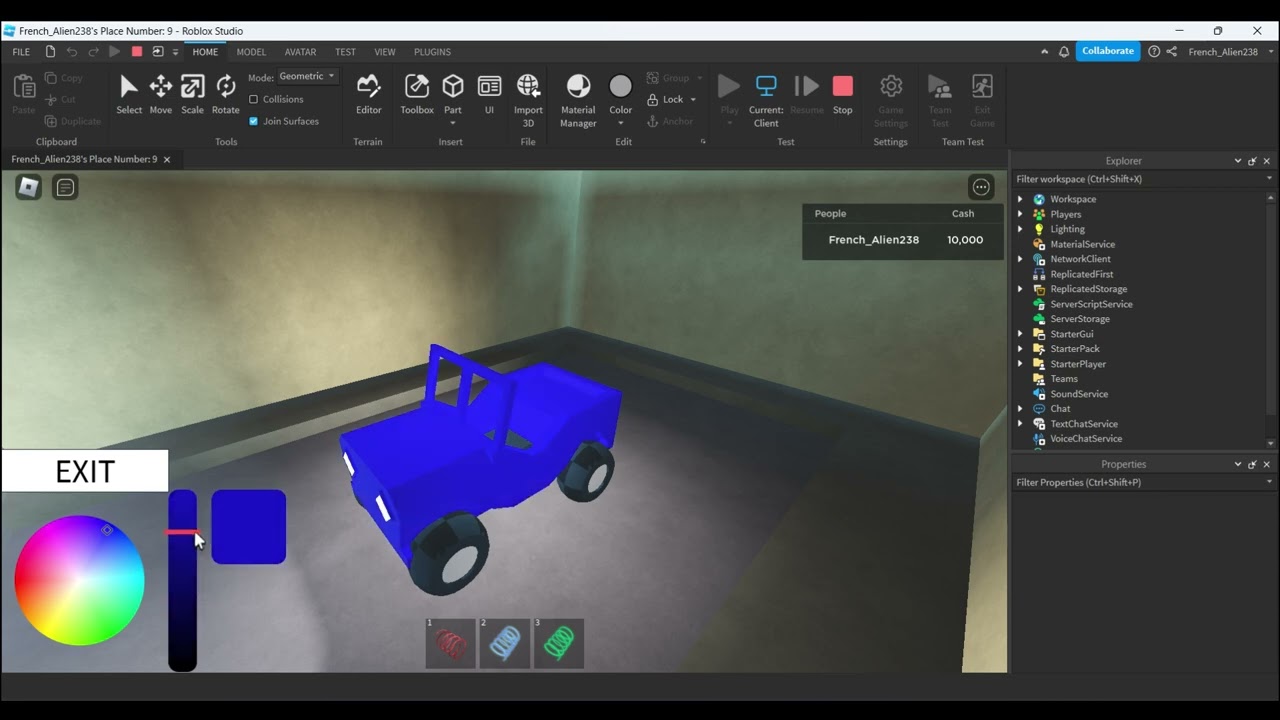Select VoiceChatService in Explorer
This screenshot has width=1280, height=720.
pos(1086,439)
